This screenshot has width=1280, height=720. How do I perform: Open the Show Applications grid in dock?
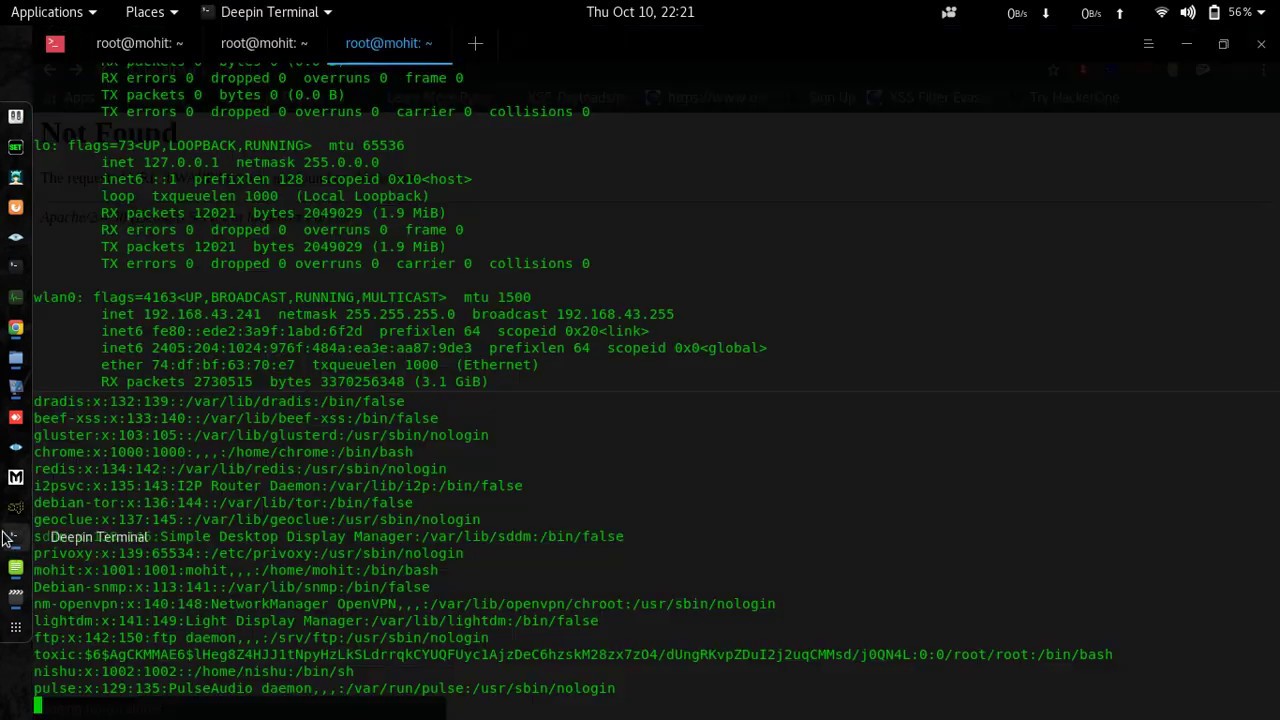click(x=16, y=627)
